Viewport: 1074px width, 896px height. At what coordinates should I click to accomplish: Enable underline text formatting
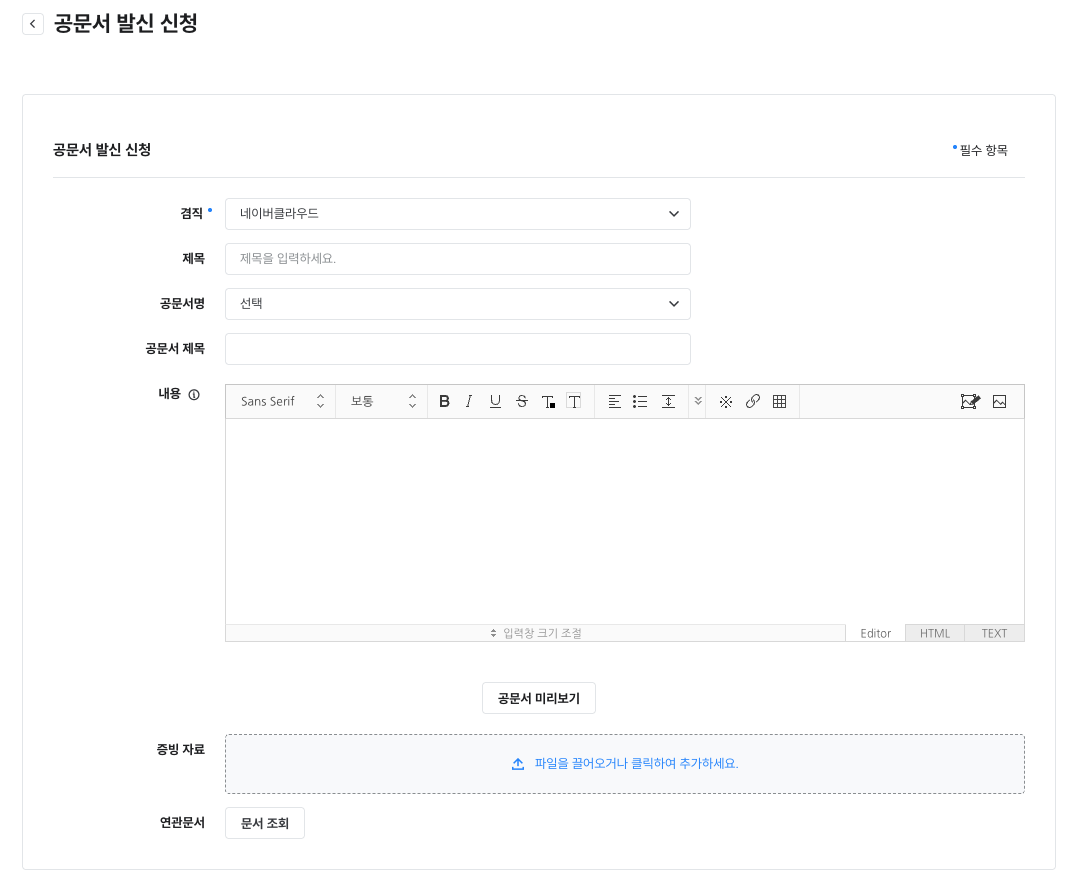tap(495, 401)
